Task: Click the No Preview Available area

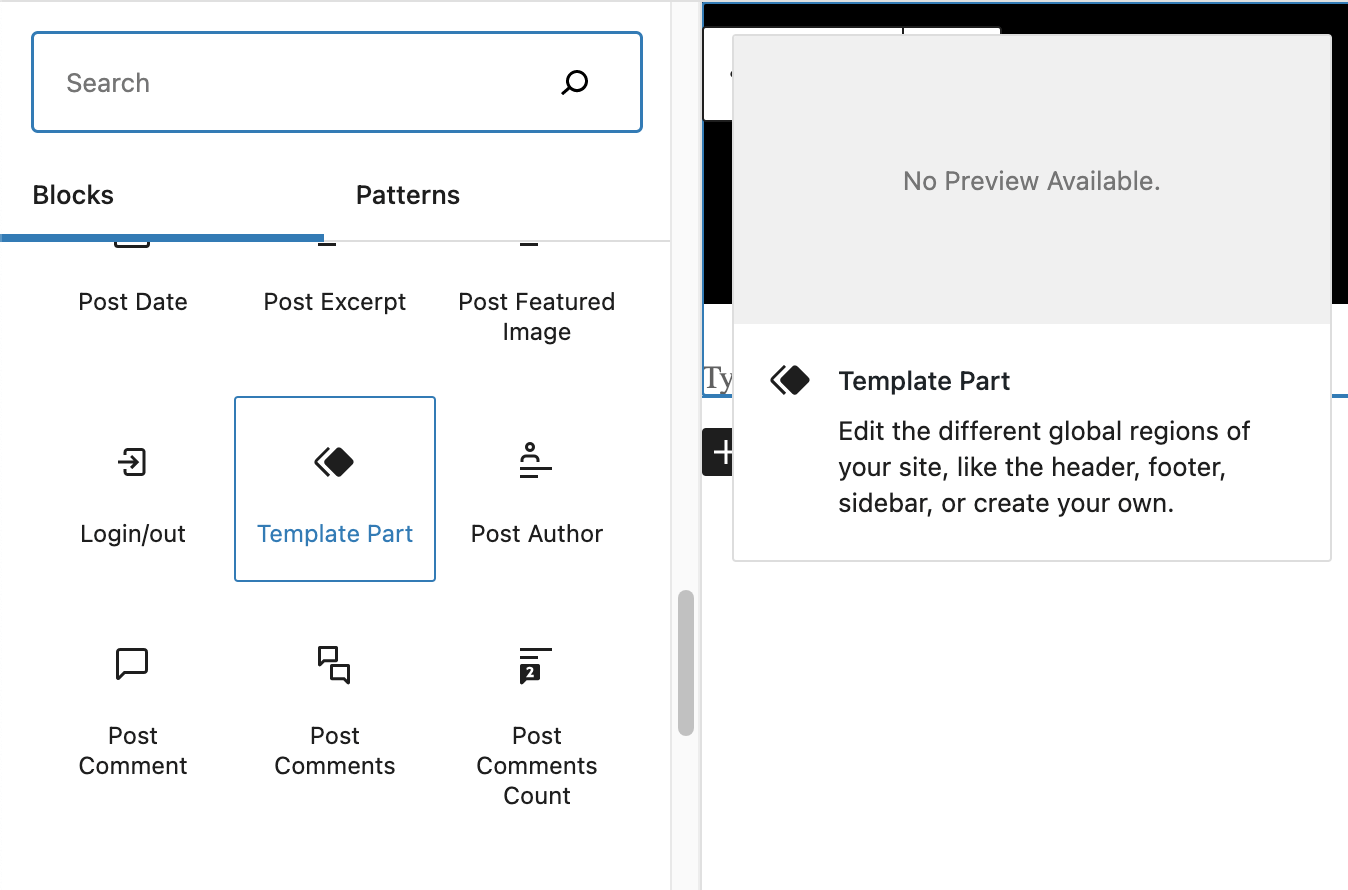Action: (1031, 181)
